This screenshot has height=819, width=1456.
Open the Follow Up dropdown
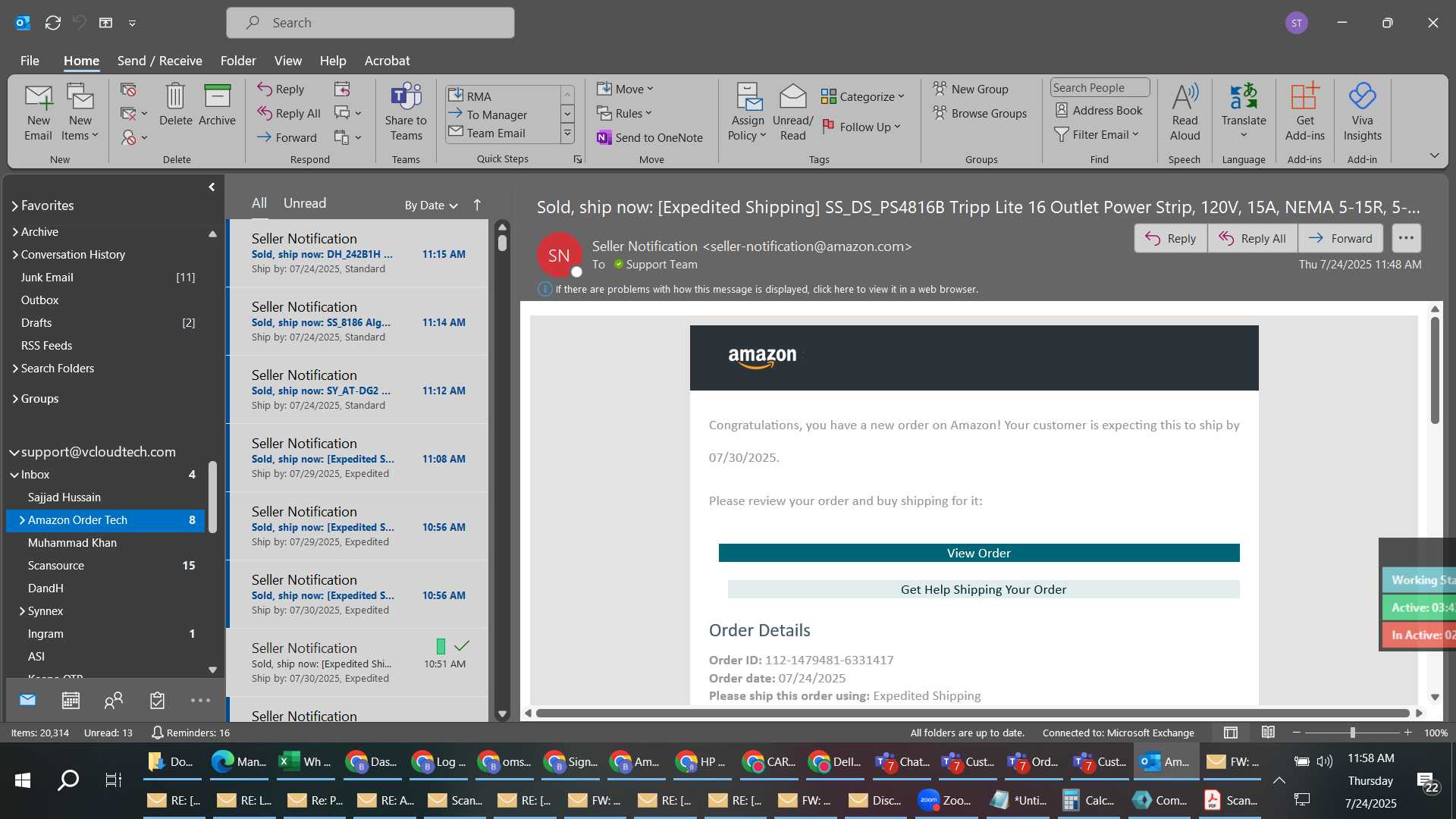coord(861,127)
